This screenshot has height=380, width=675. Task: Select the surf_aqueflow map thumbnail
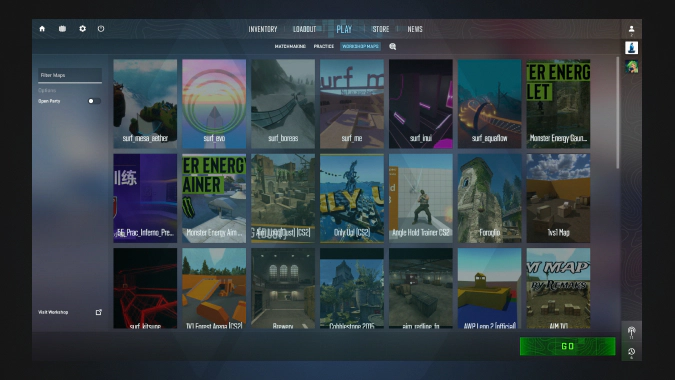pos(489,104)
